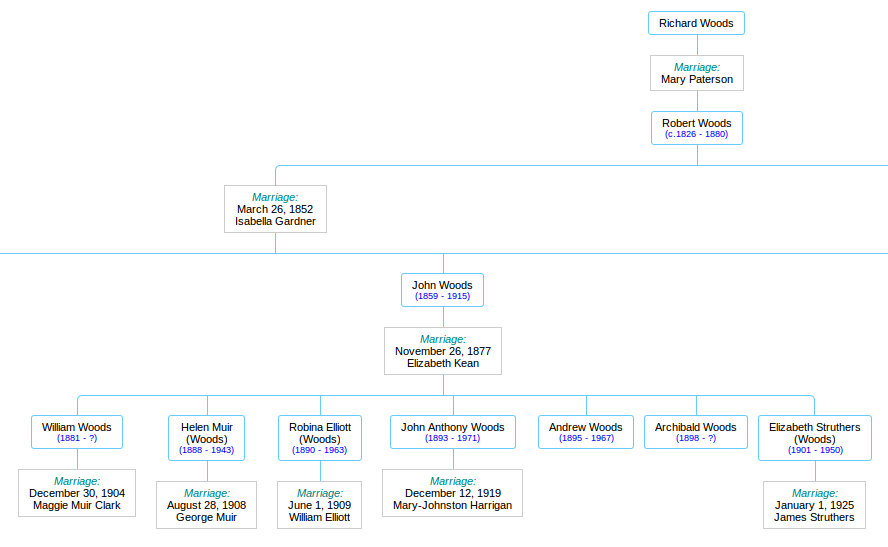Select William Woods (1881 - ?) node
The width and height of the screenshot is (888, 547).
pos(77,432)
